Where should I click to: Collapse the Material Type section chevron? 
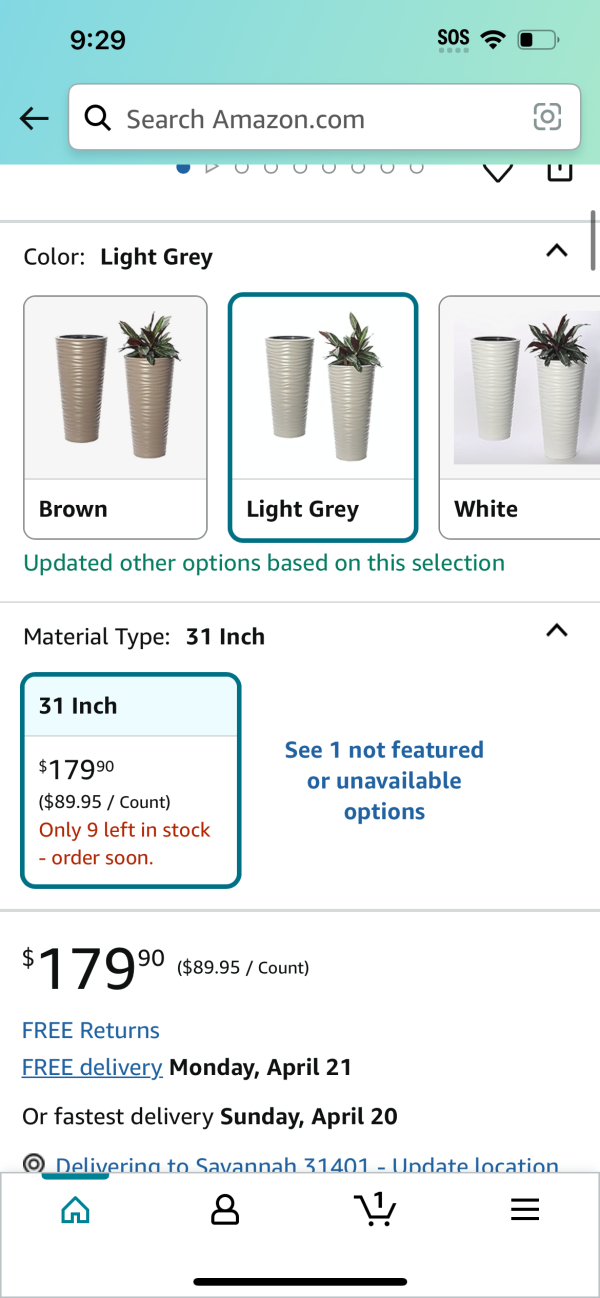point(557,631)
